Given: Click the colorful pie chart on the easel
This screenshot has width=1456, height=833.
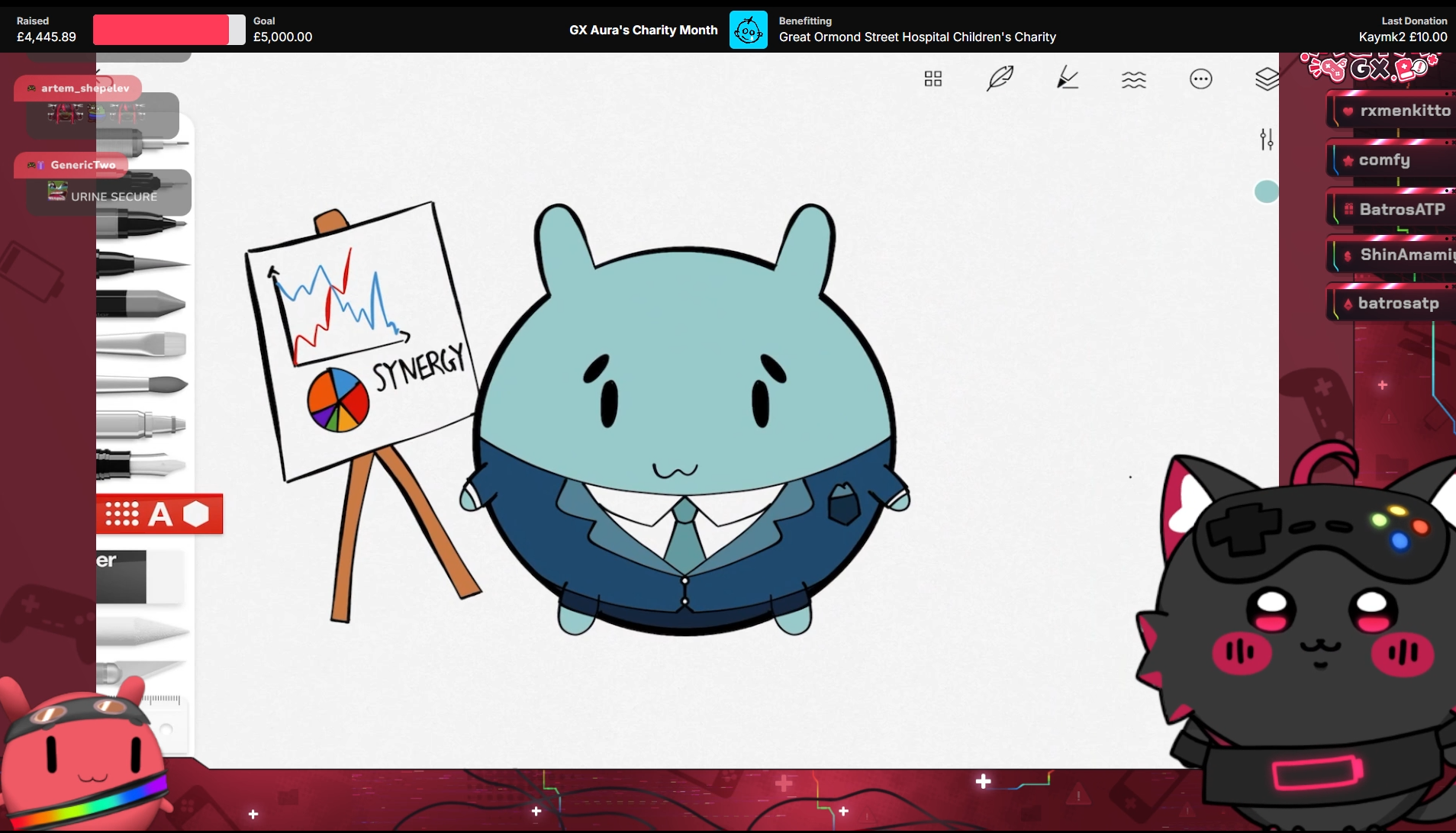Looking at the screenshot, I should click(338, 400).
